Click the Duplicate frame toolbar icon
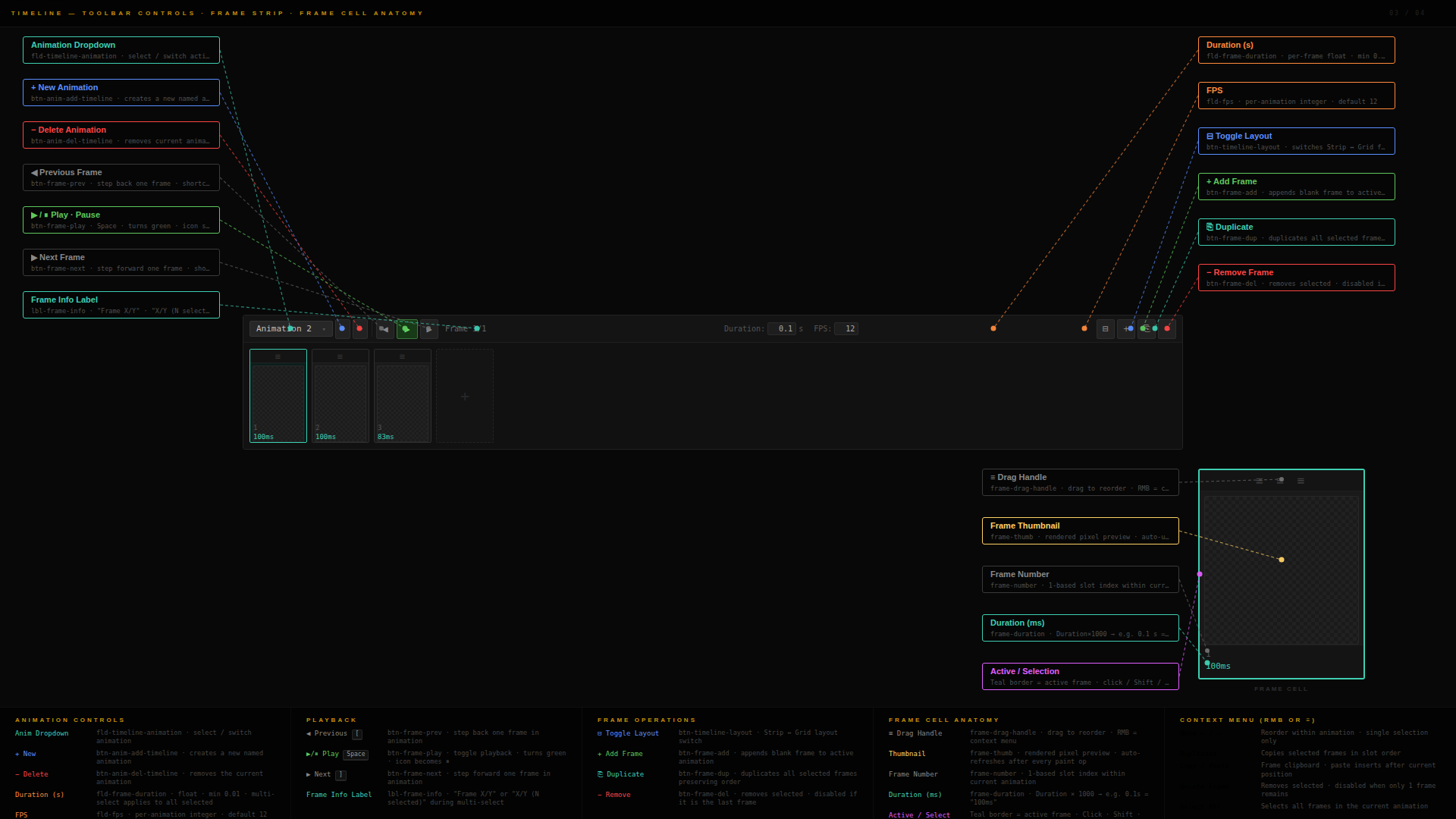The height and width of the screenshot is (819, 1456). click(x=1147, y=328)
